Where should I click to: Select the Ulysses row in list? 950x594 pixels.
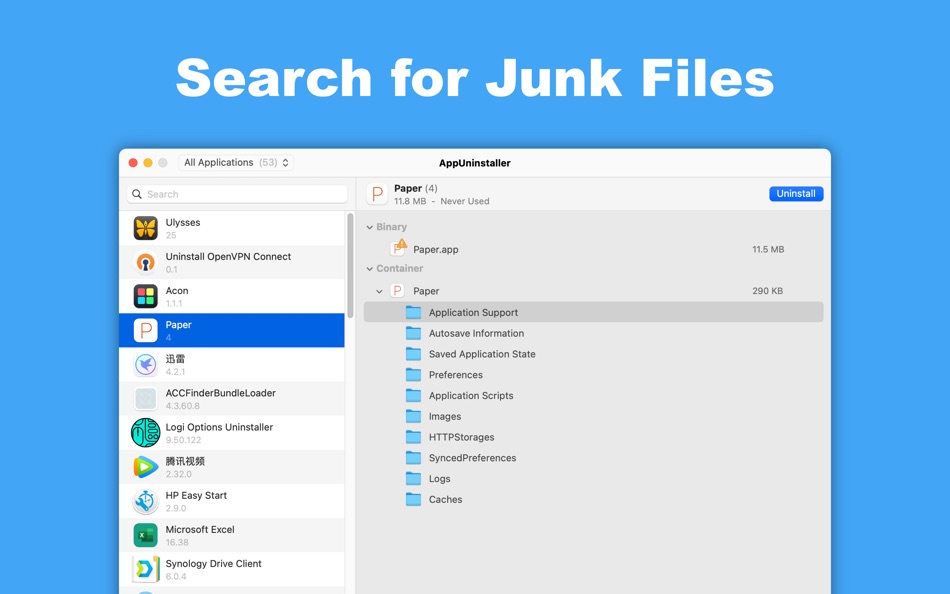coord(232,229)
